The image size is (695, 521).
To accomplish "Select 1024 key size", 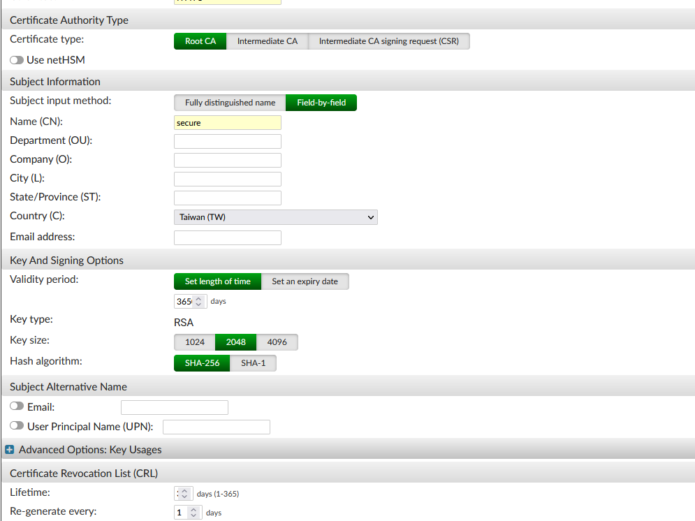I will [195, 342].
